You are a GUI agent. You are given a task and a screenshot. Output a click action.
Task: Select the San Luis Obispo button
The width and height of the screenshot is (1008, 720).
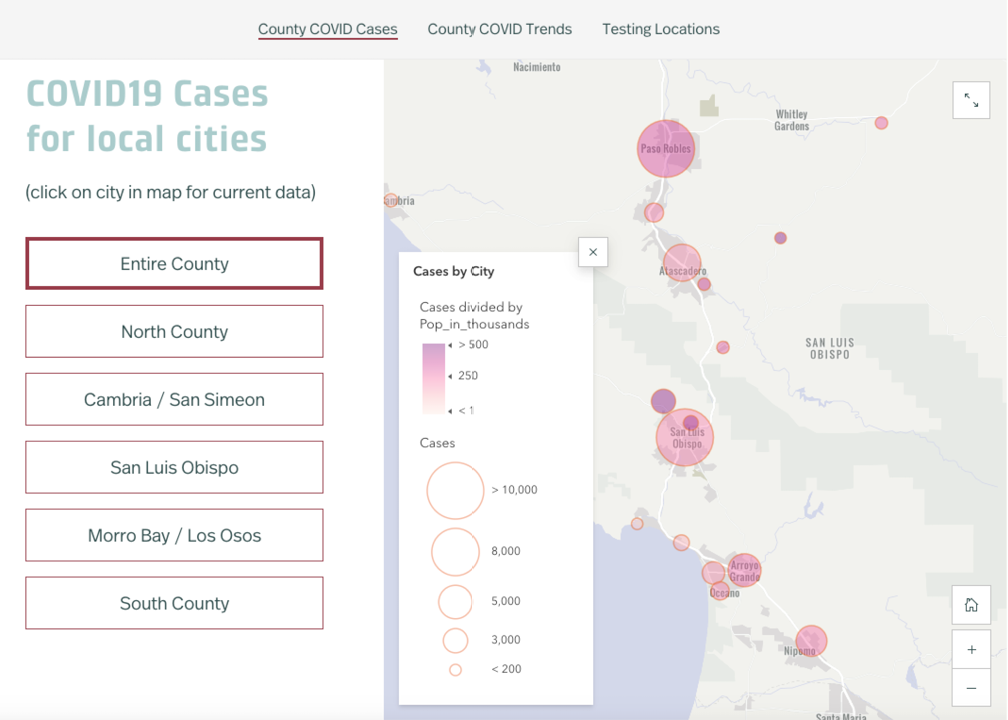pos(173,467)
